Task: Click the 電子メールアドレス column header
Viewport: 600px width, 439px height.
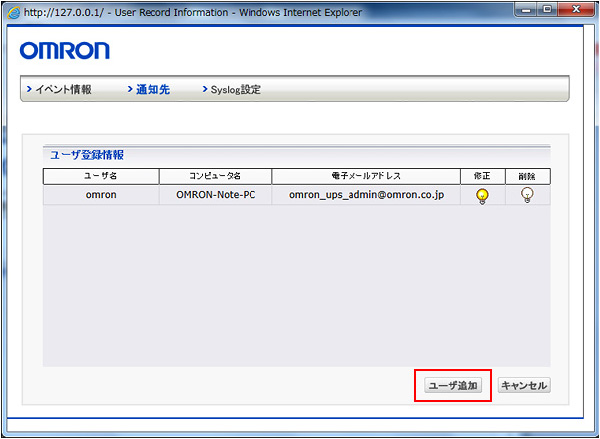Action: (365, 176)
